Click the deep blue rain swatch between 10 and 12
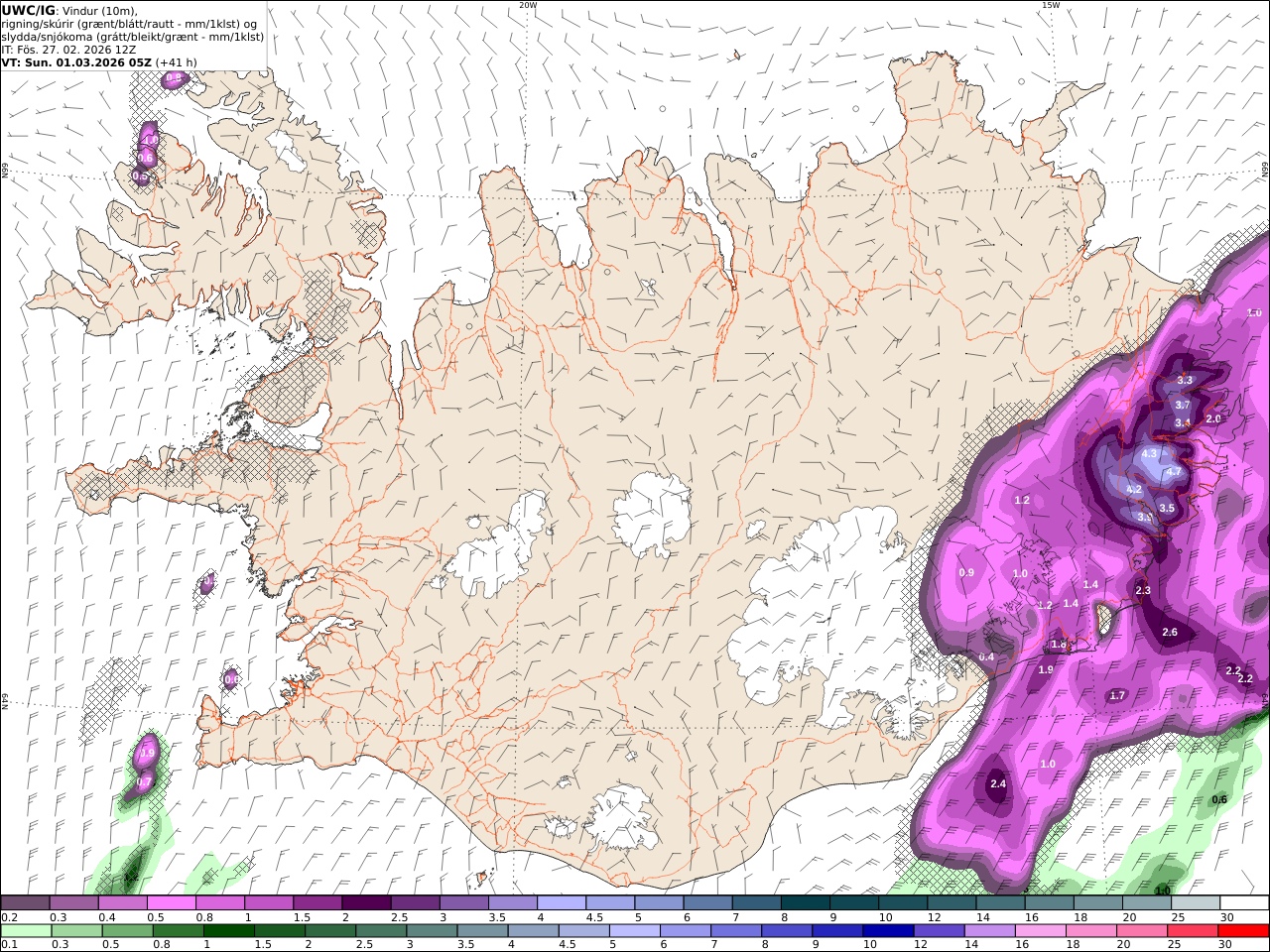 [887, 931]
